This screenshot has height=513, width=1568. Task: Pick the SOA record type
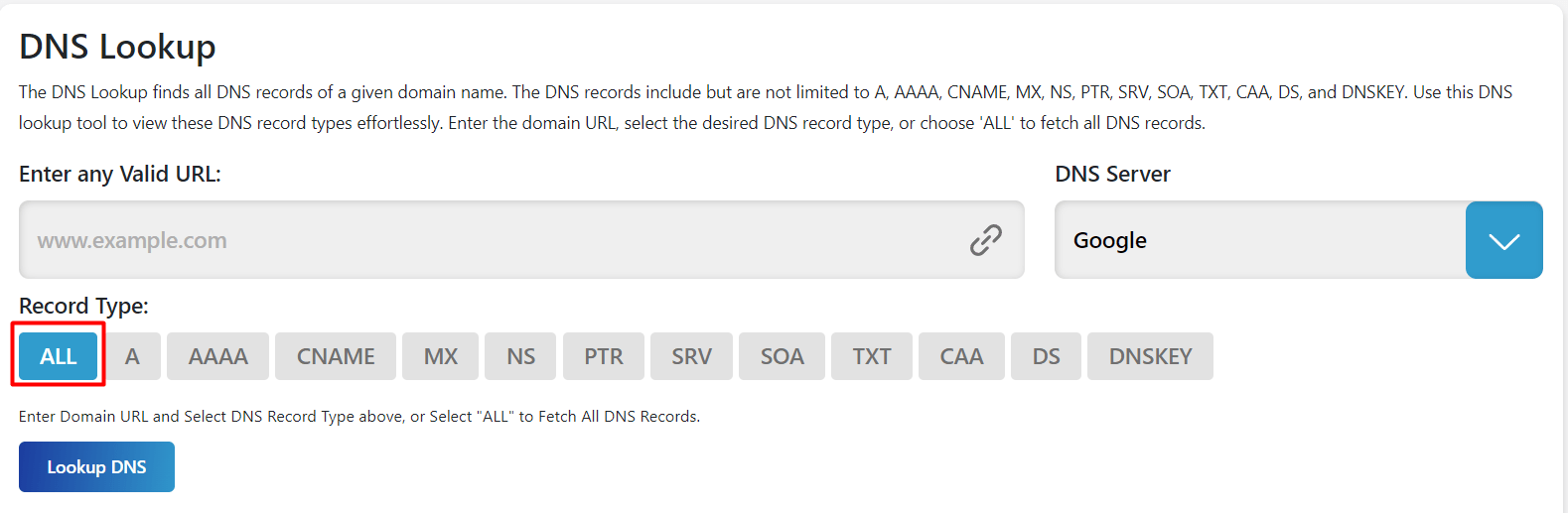point(782,356)
